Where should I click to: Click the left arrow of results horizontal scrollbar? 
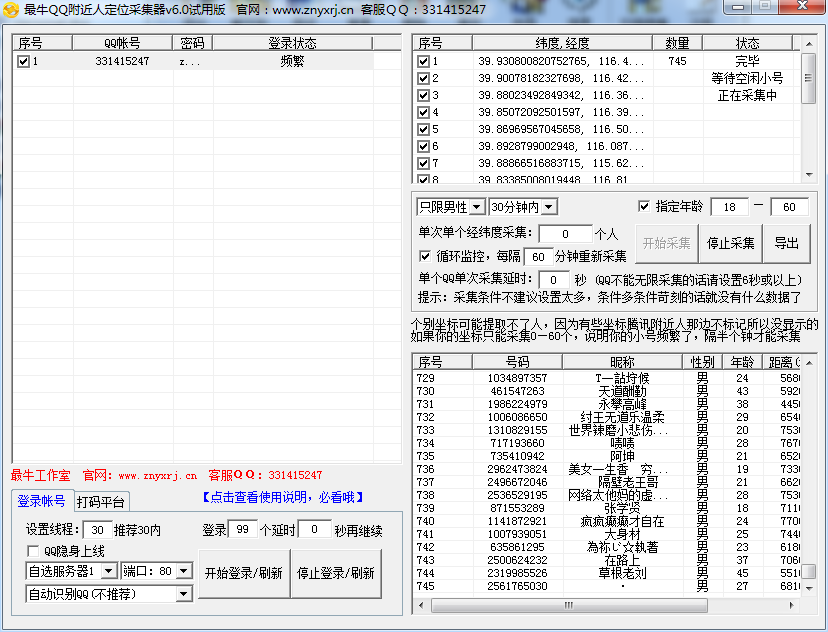[x=421, y=605]
